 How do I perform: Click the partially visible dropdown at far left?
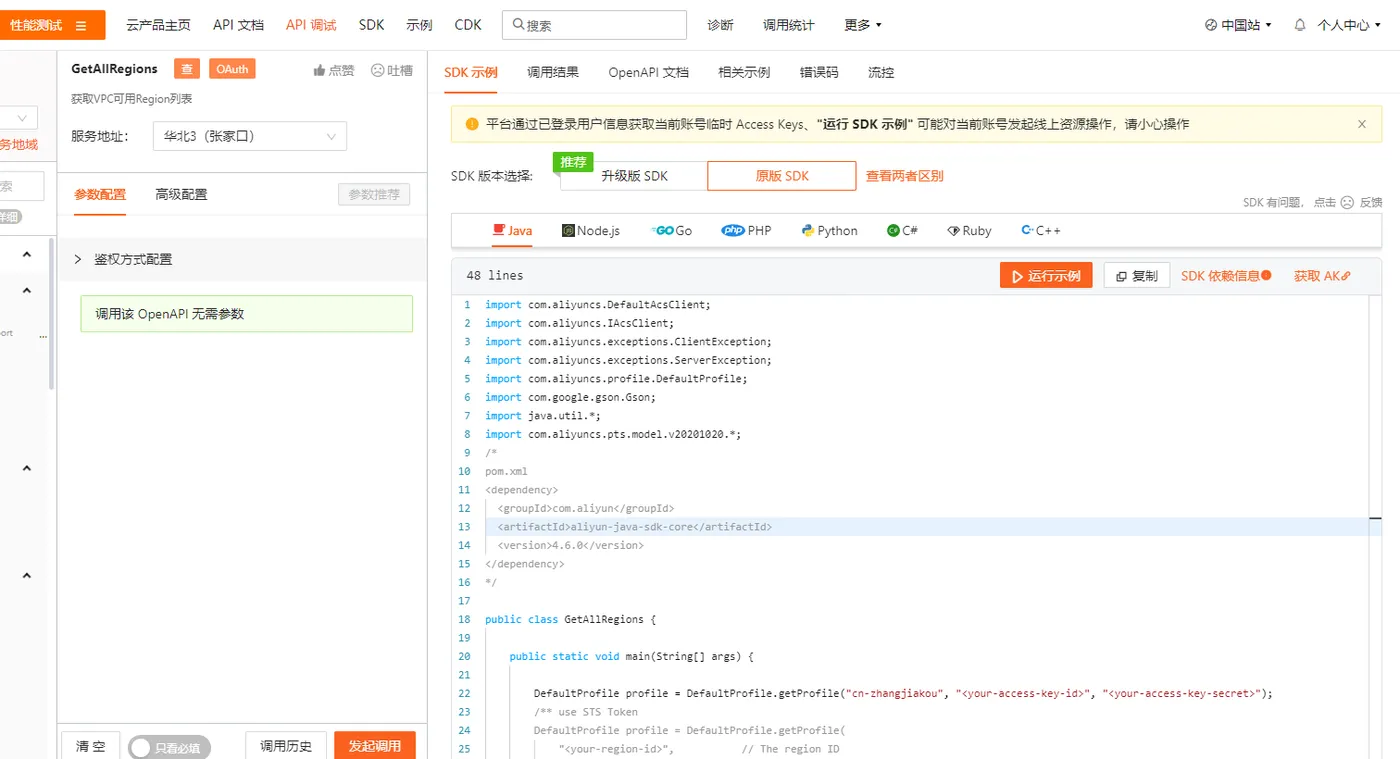pos(19,118)
